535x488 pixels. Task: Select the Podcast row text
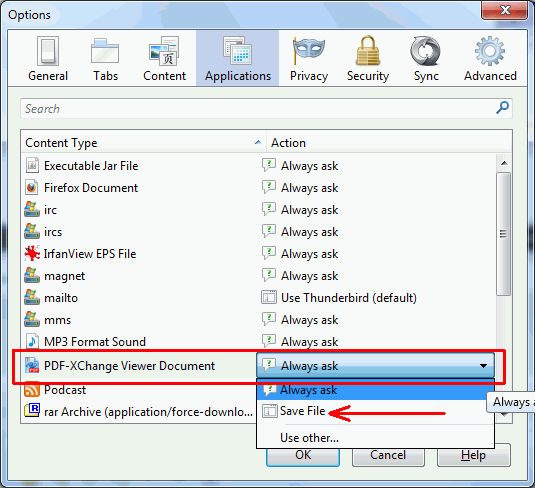tap(65, 390)
